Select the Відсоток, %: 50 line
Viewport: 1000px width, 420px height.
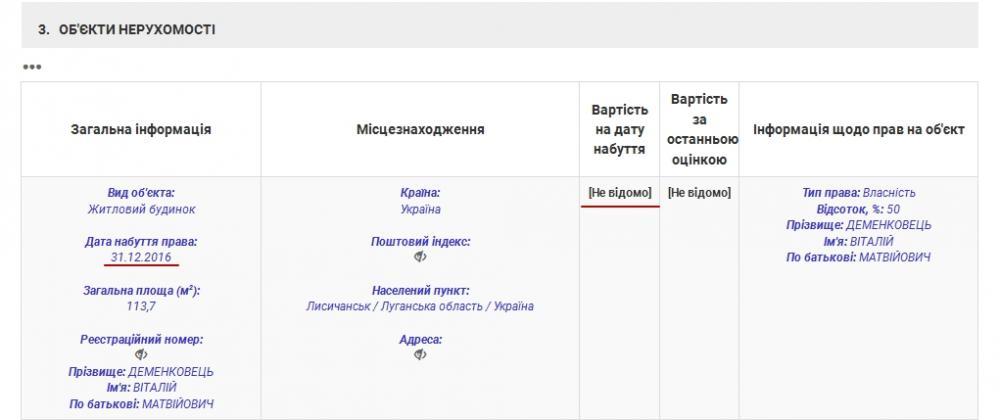[858, 209]
